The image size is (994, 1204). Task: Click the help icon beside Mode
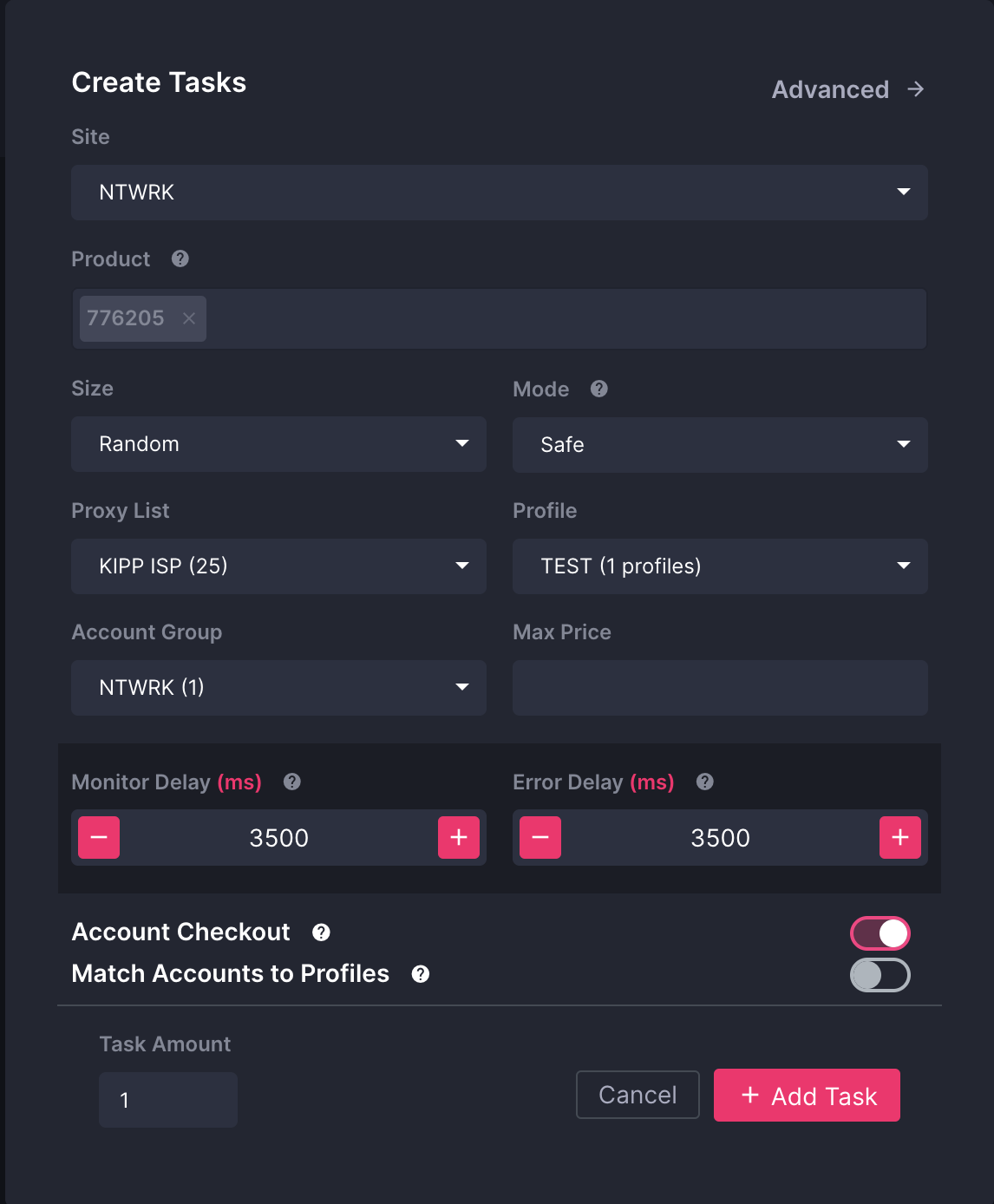(598, 389)
